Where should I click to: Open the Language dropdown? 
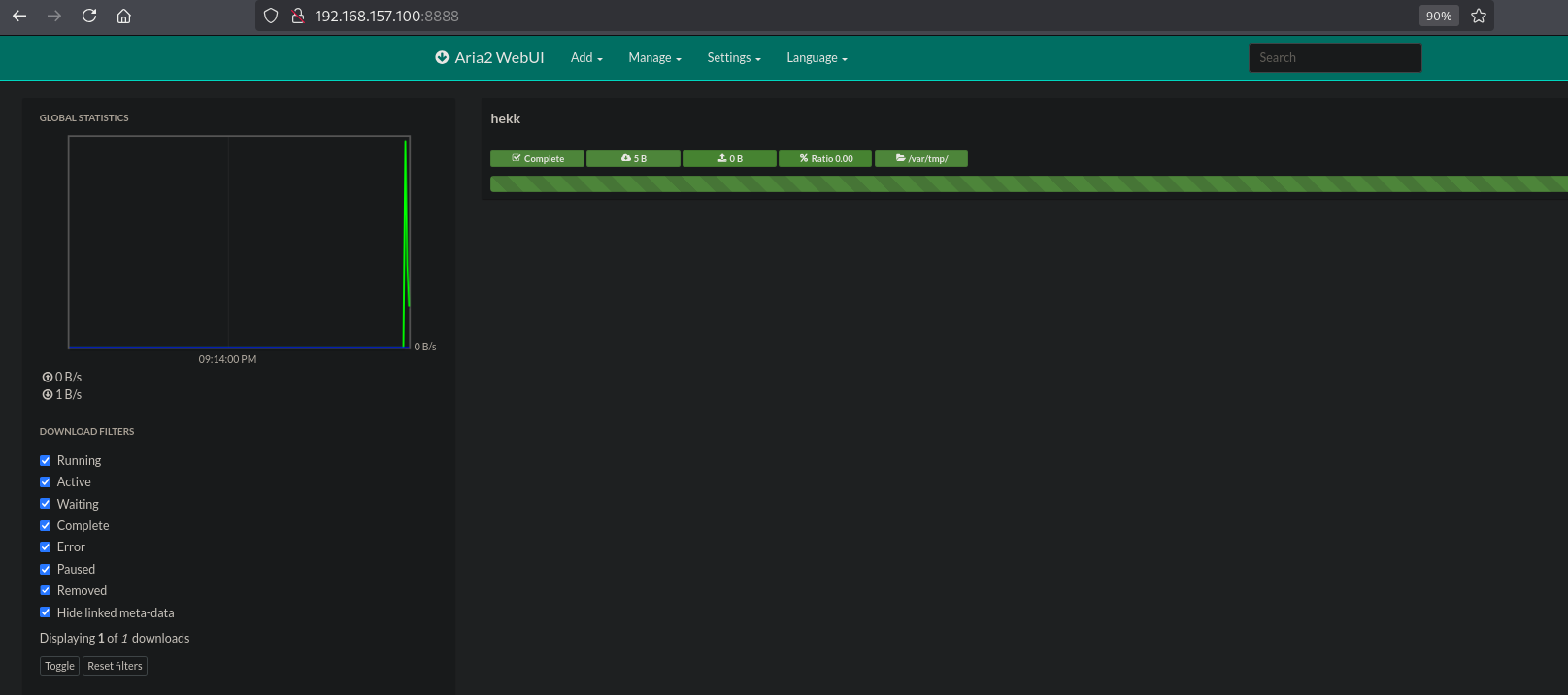tap(817, 57)
